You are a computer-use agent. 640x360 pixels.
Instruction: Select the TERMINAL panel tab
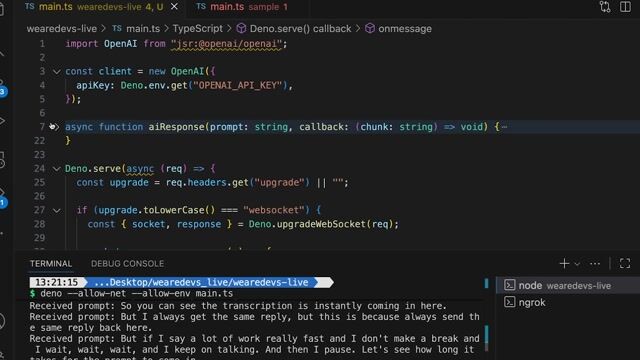[x=51, y=264]
